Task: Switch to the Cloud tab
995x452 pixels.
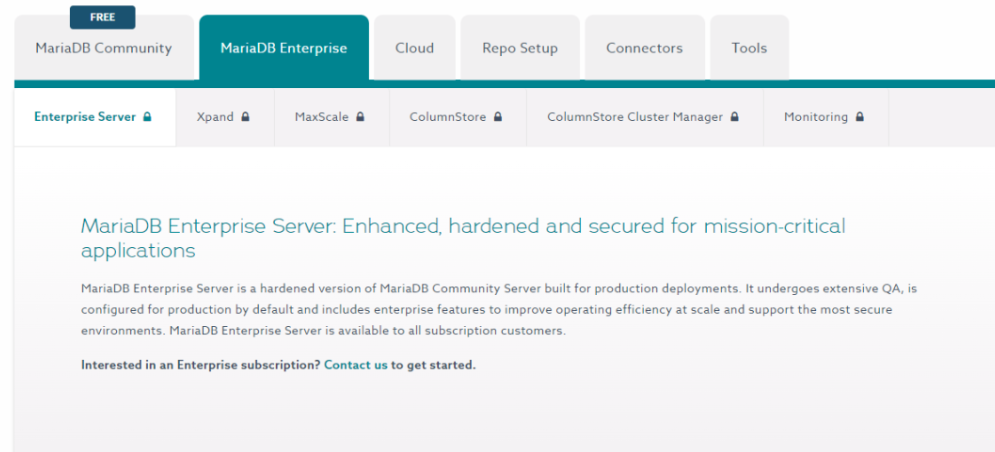Action: pos(414,48)
